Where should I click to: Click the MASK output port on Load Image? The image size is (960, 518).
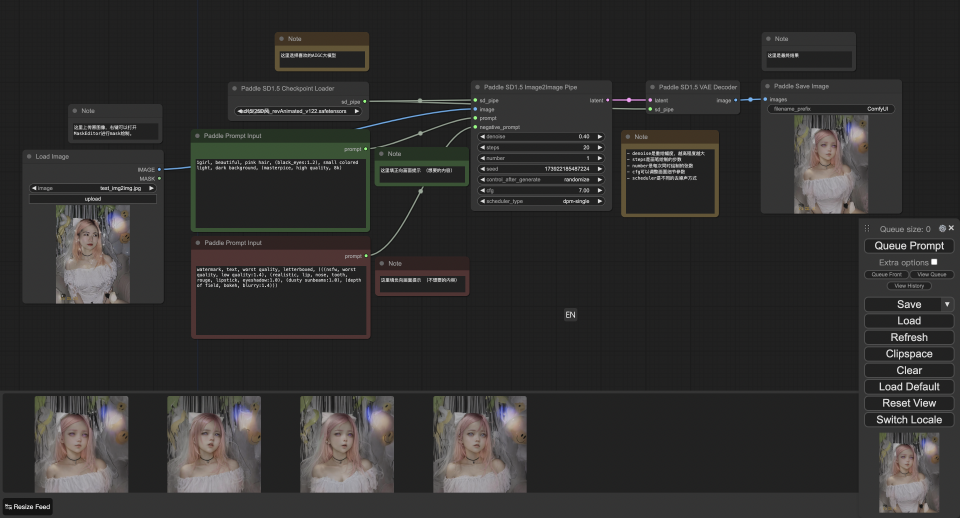pos(159,179)
